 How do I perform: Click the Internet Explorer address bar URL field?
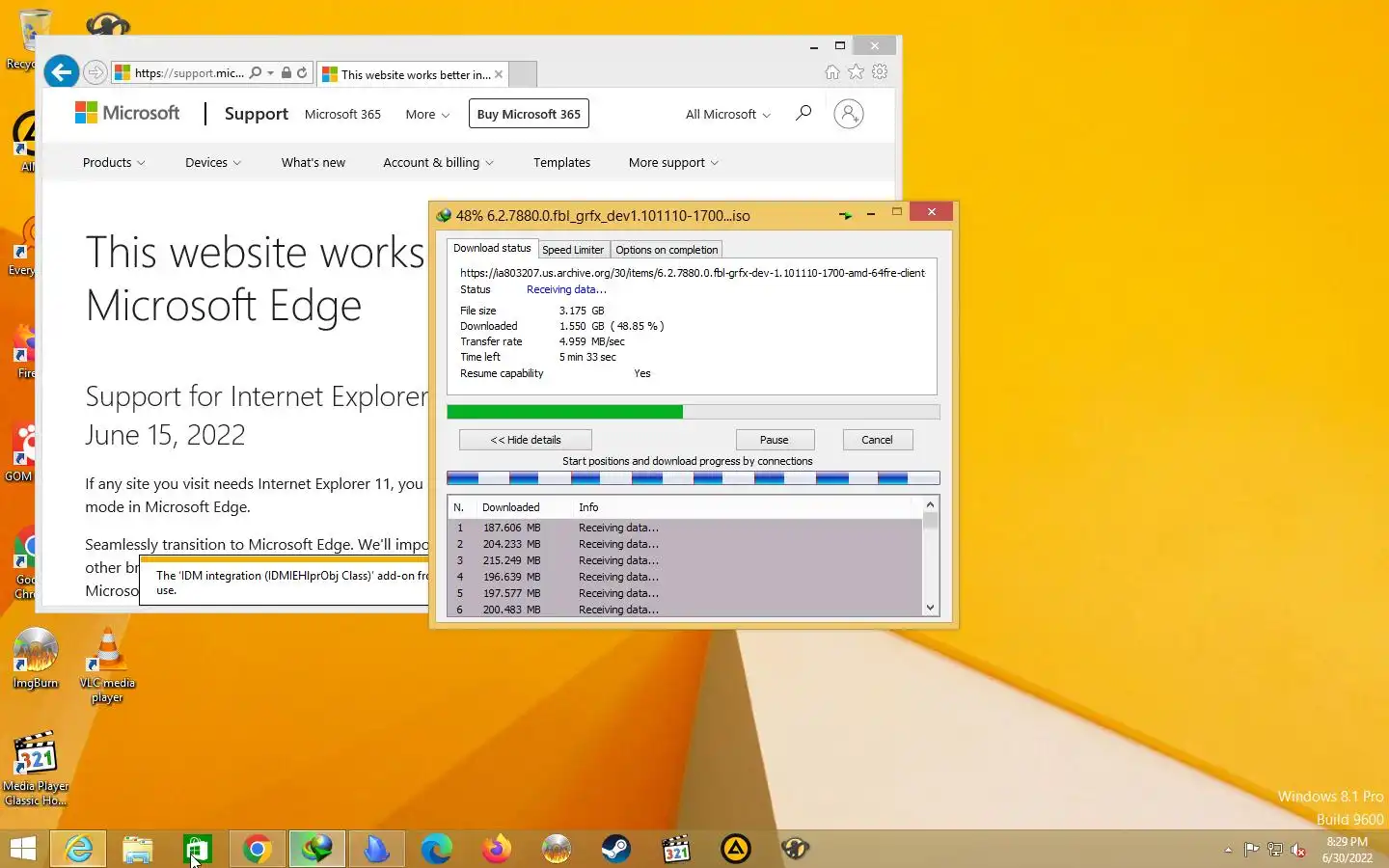(189, 72)
